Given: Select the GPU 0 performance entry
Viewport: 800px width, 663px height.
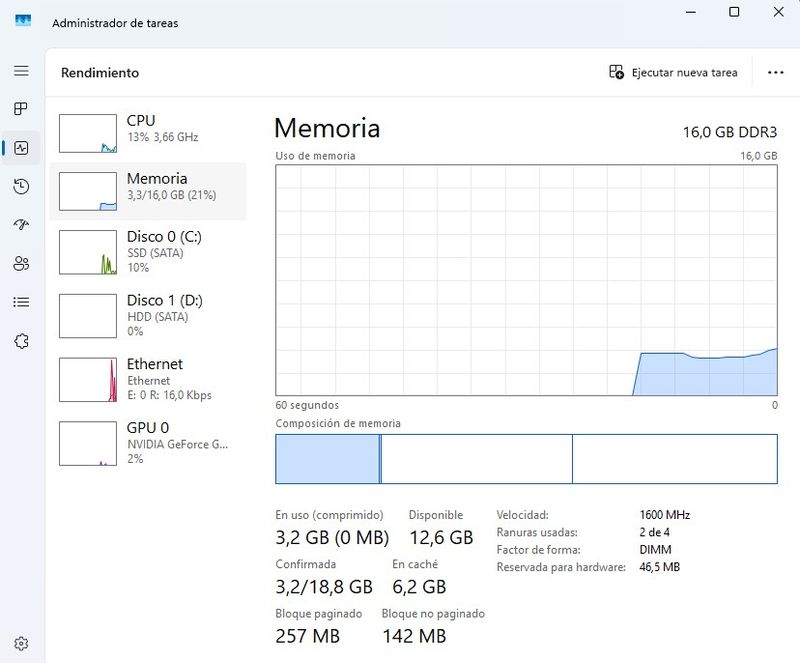Looking at the screenshot, I should (x=148, y=443).
